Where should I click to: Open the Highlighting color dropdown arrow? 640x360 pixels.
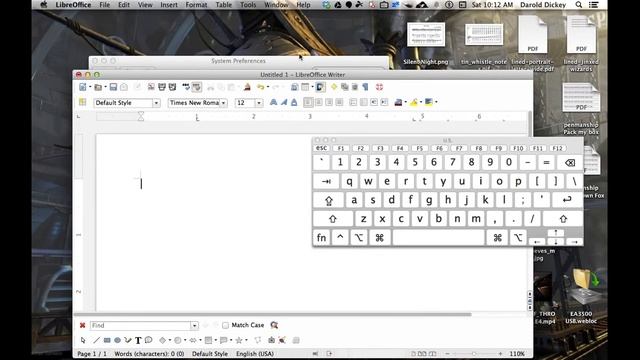421,102
